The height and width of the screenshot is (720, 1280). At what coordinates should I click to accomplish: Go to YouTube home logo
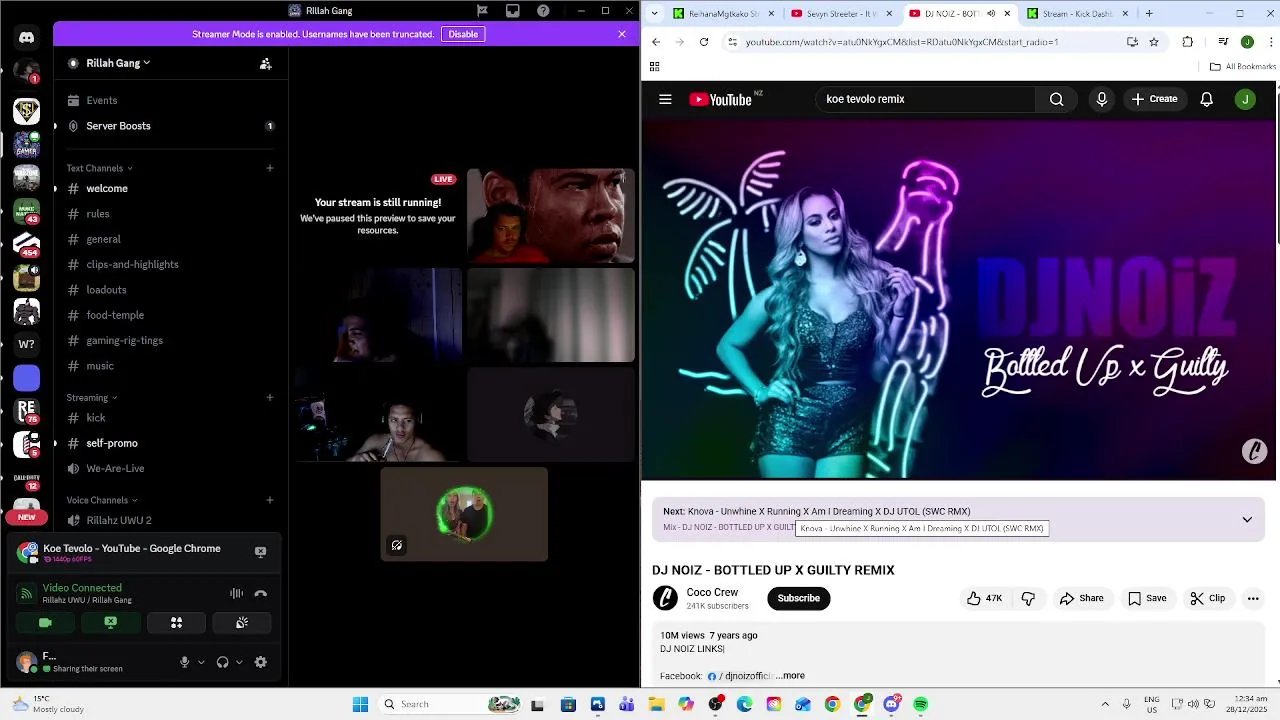point(720,99)
